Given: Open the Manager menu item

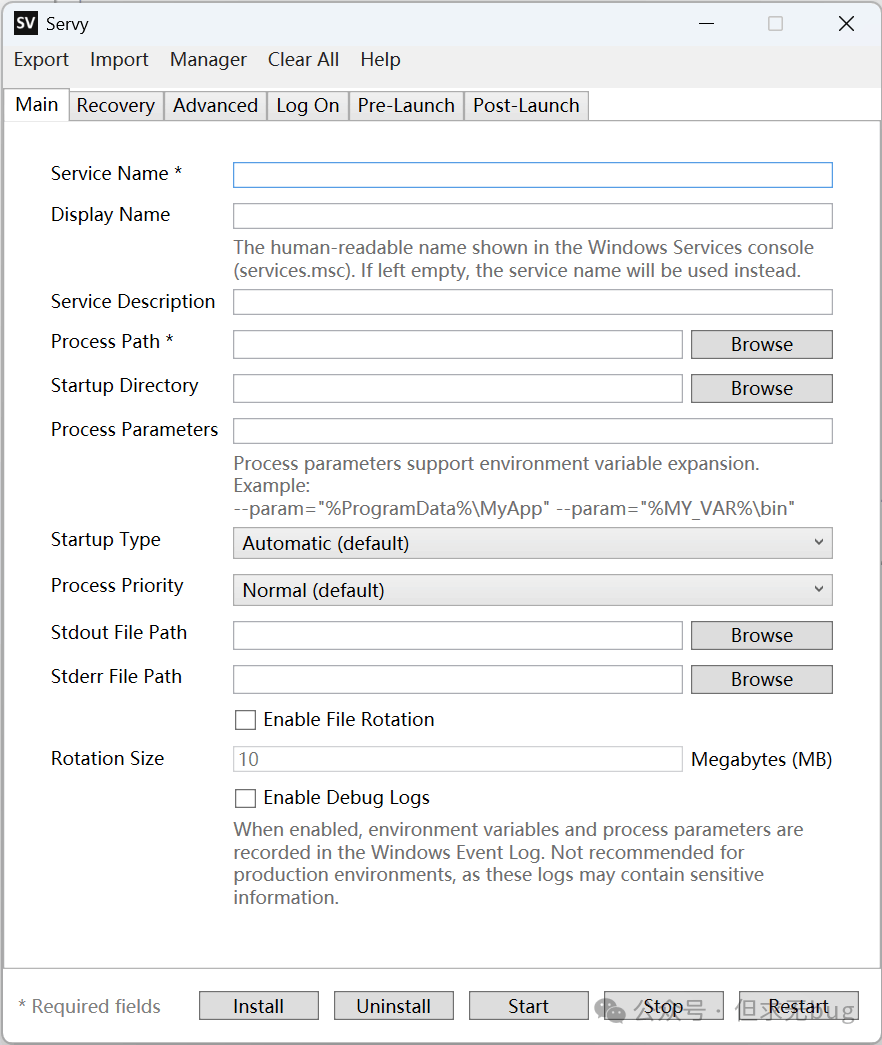Looking at the screenshot, I should [x=208, y=60].
